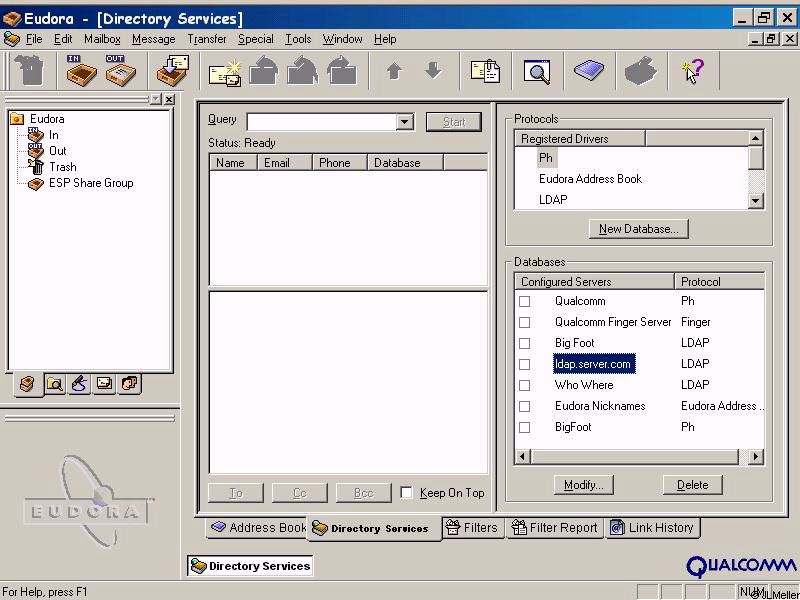The image size is (800, 600).
Task: Click the Reply toolbar icon
Action: 263,70
